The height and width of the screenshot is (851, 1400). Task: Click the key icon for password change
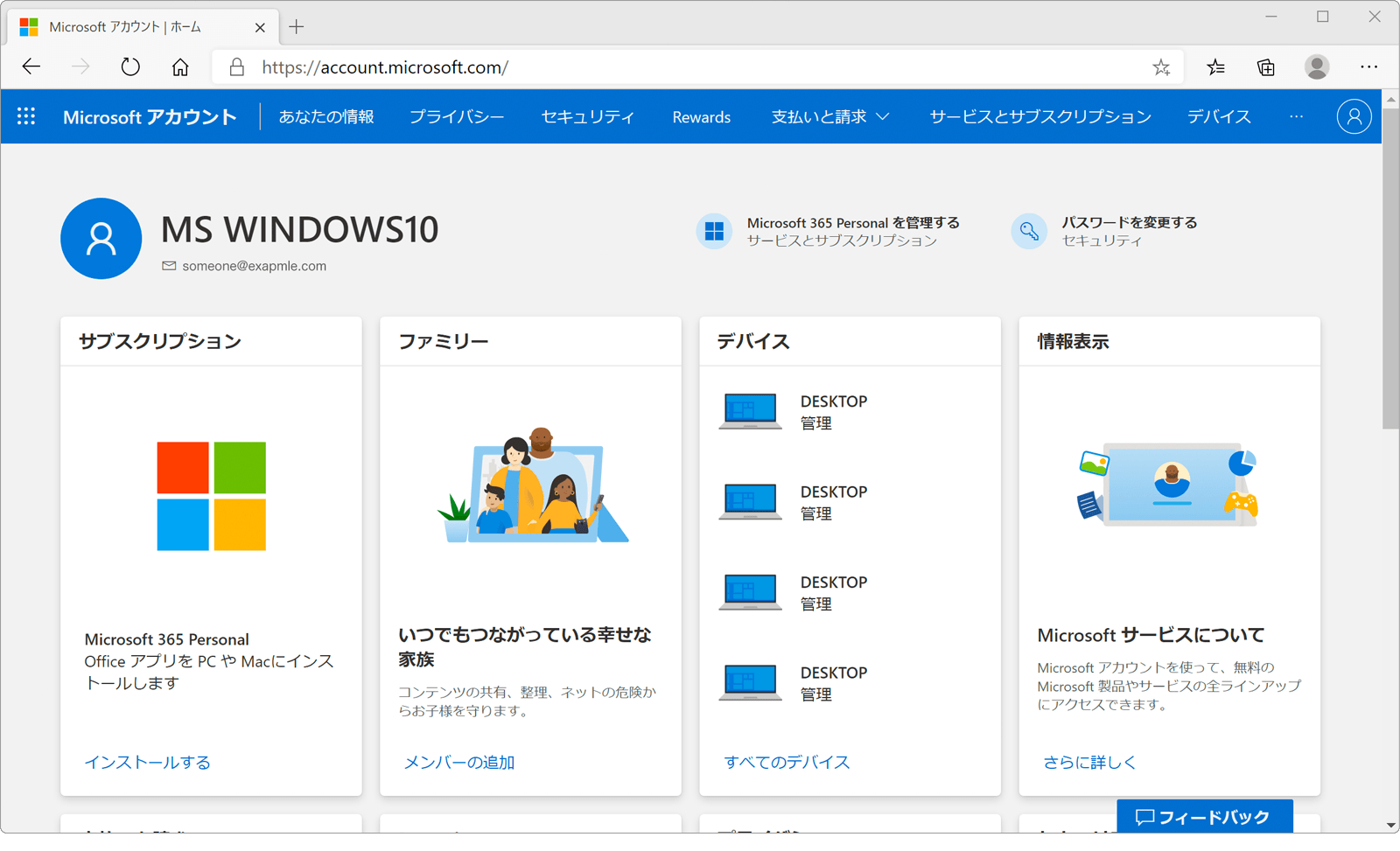click(x=1029, y=231)
